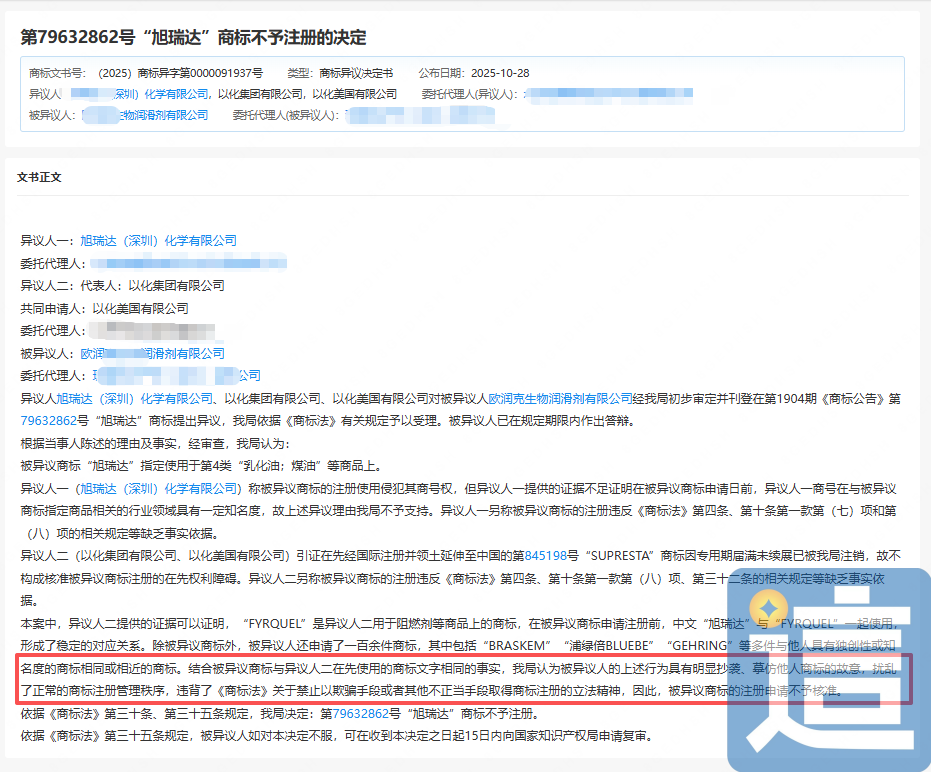
Task: Open header 异议人 (深圳)化学有限公司 link
Action: point(140,94)
